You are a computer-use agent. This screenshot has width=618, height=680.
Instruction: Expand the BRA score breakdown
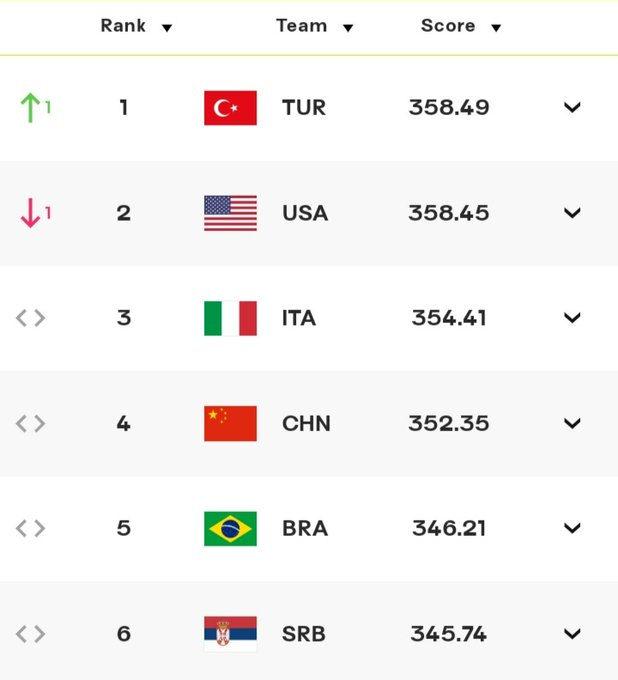tap(572, 528)
